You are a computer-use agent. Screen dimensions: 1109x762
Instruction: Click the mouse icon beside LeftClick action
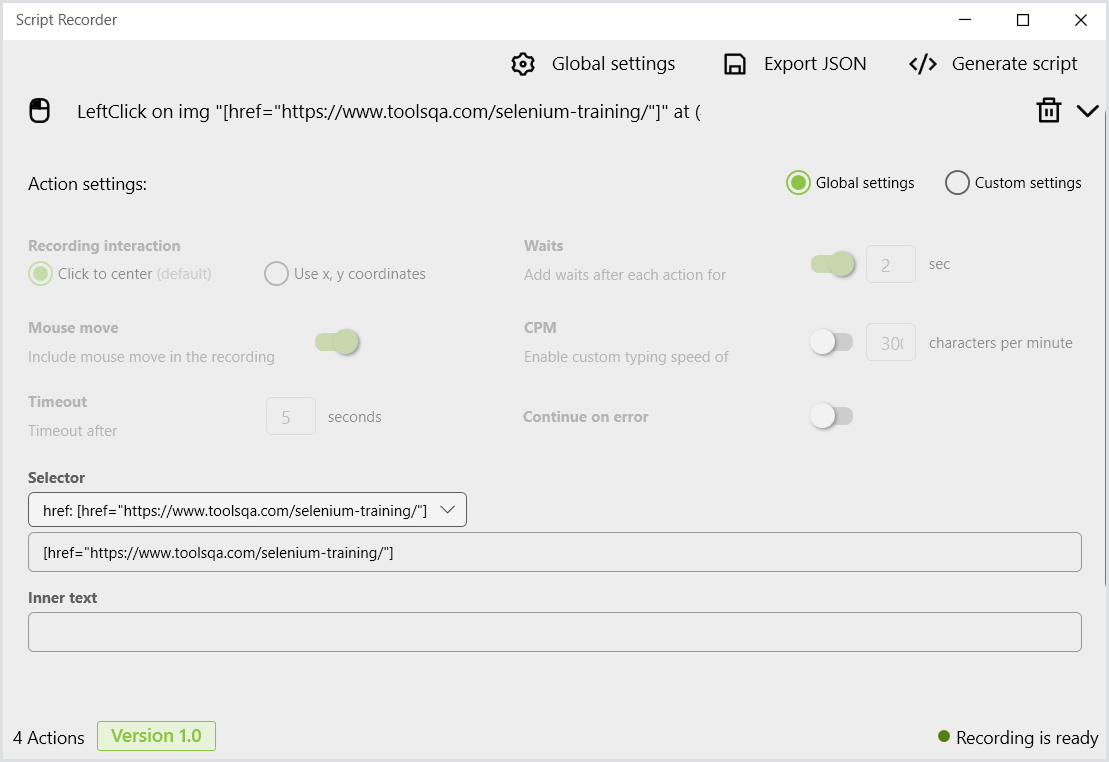[x=40, y=111]
